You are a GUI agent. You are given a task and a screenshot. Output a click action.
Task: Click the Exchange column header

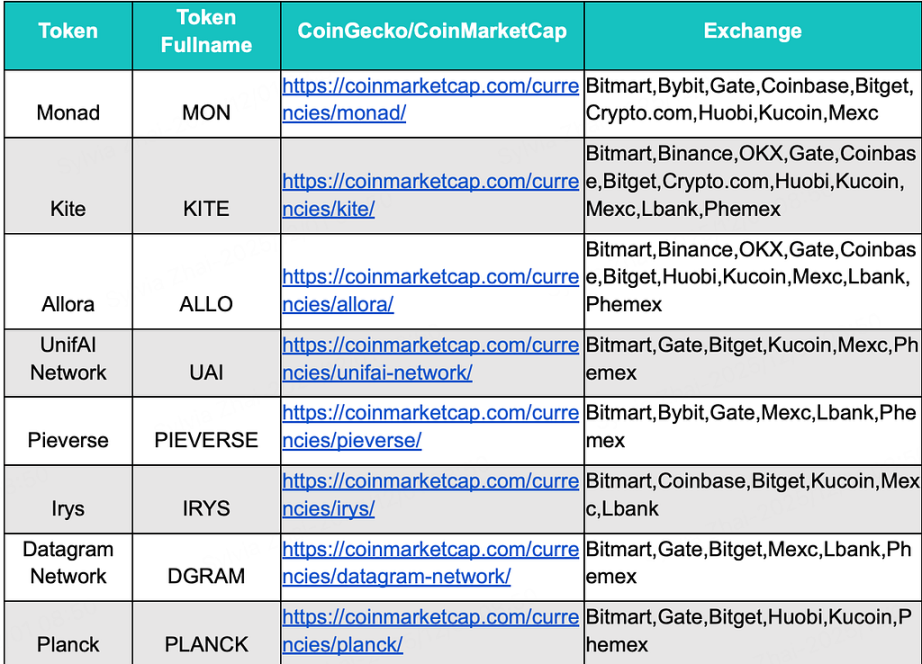[752, 31]
